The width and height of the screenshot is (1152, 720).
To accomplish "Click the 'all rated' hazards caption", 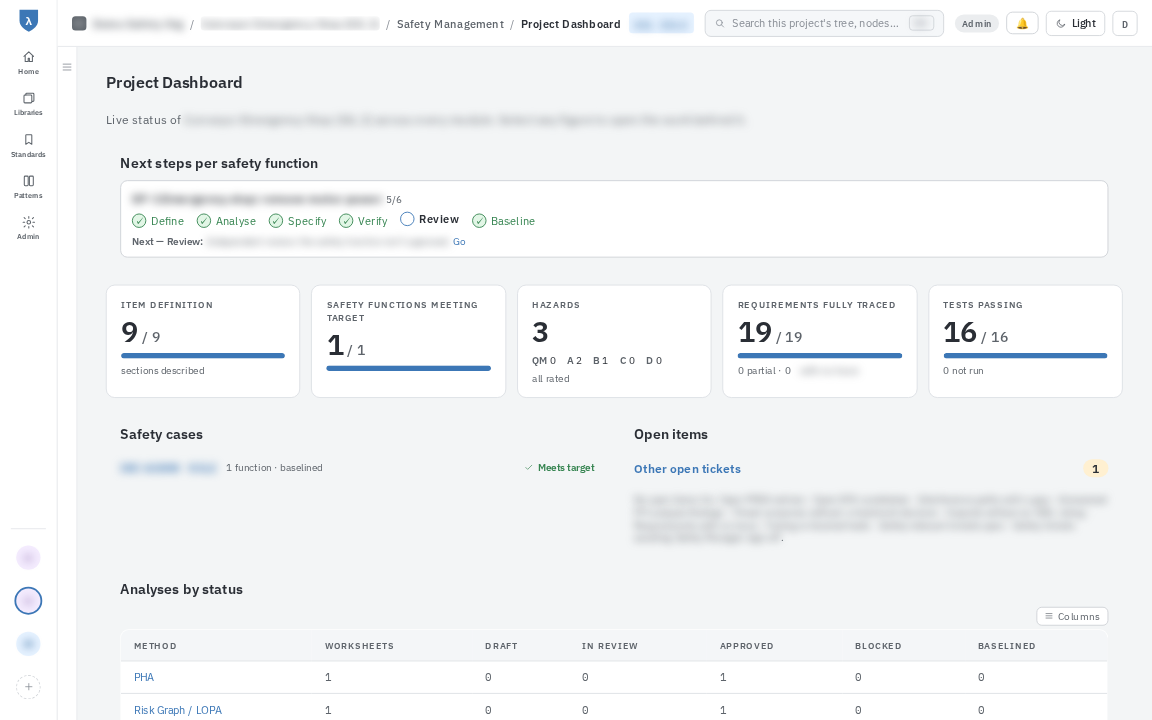I will (x=550, y=379).
